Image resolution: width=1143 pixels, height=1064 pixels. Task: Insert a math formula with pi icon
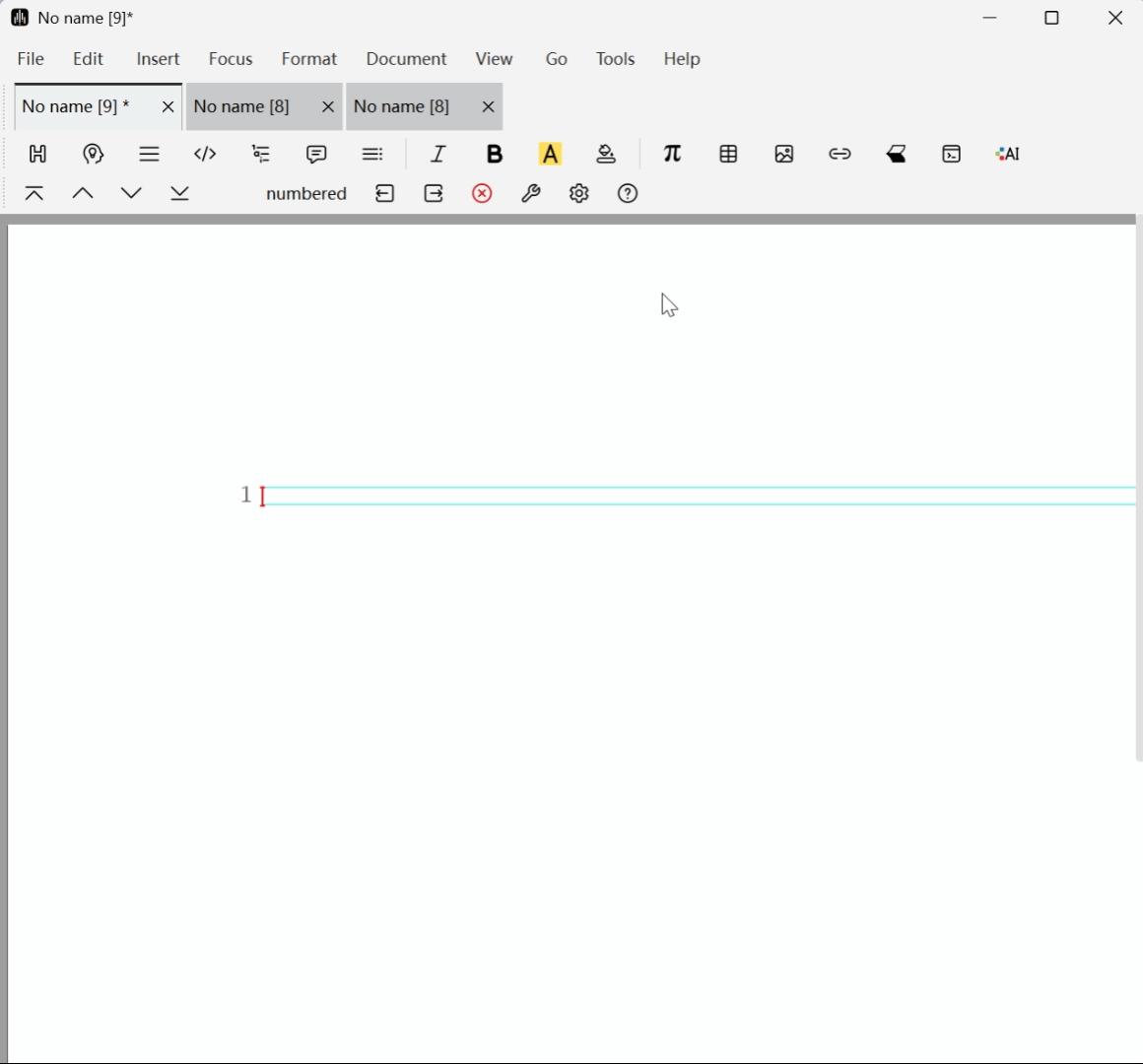pos(672,154)
